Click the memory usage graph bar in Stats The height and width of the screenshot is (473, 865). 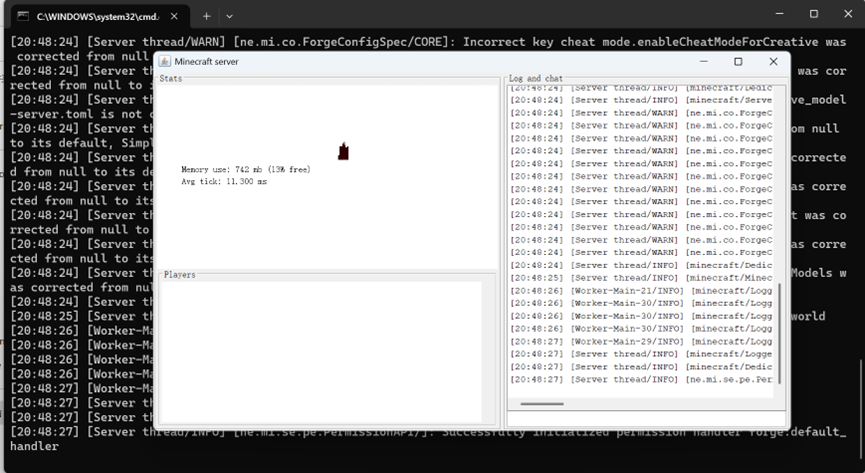tap(343, 151)
